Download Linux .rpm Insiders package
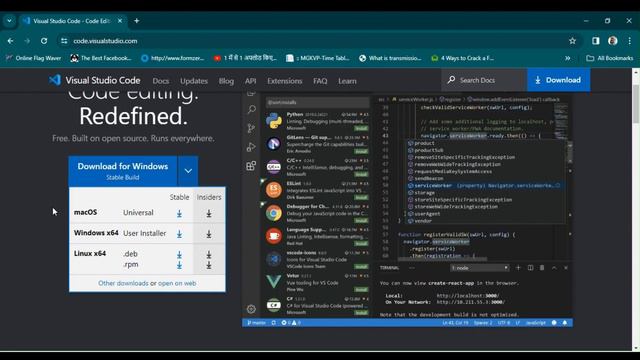 coord(209,265)
